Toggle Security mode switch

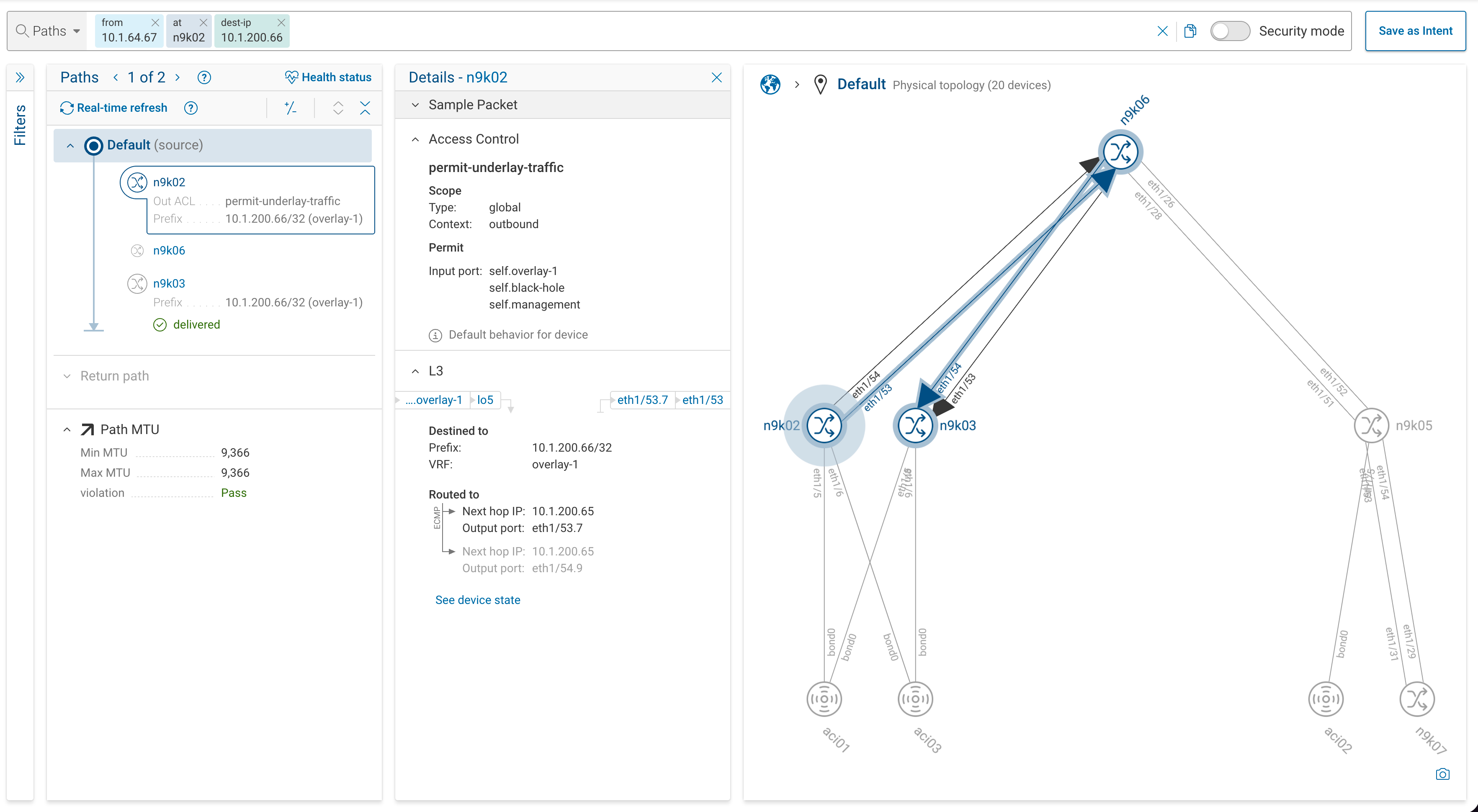(x=1230, y=31)
